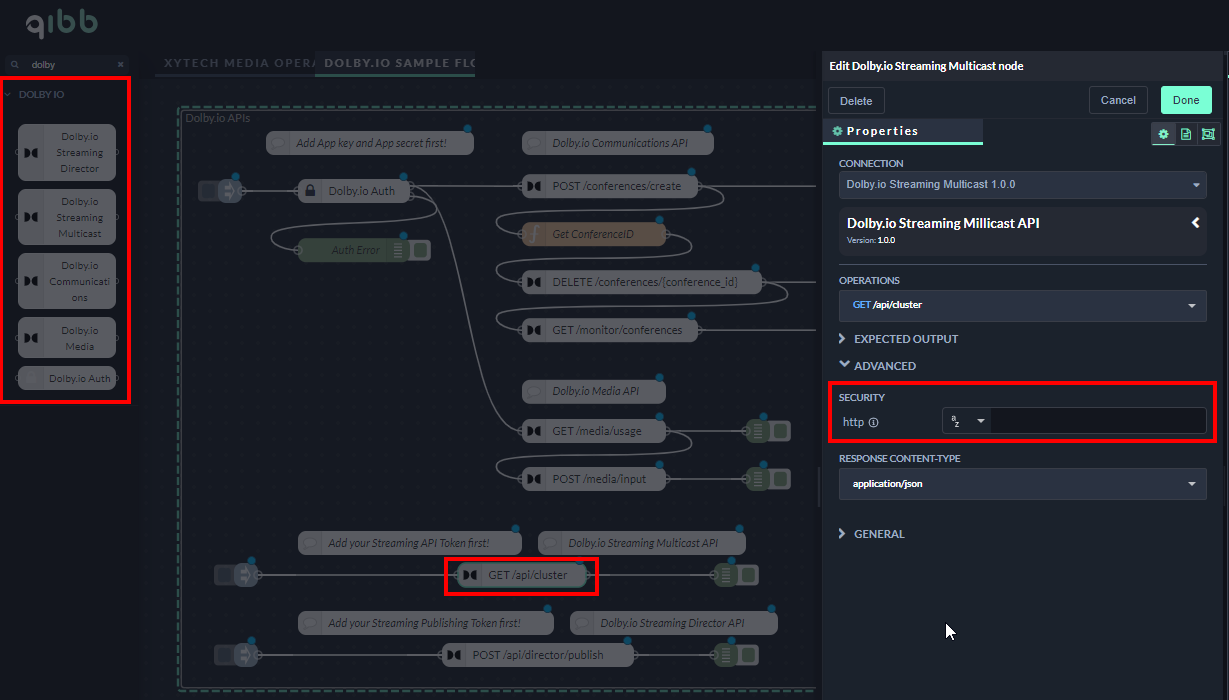Click the node properties gear icon
1229x700 pixels.
pyautogui.click(x=1163, y=133)
